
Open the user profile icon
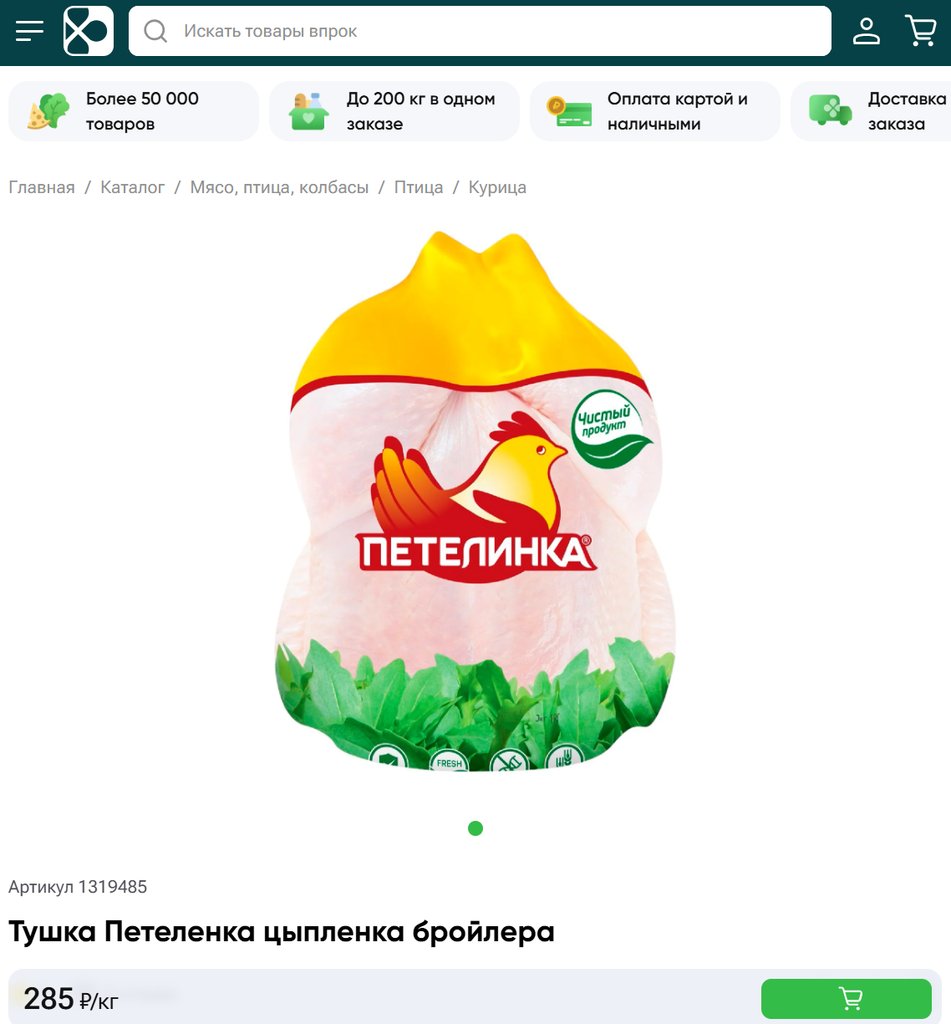(x=866, y=31)
